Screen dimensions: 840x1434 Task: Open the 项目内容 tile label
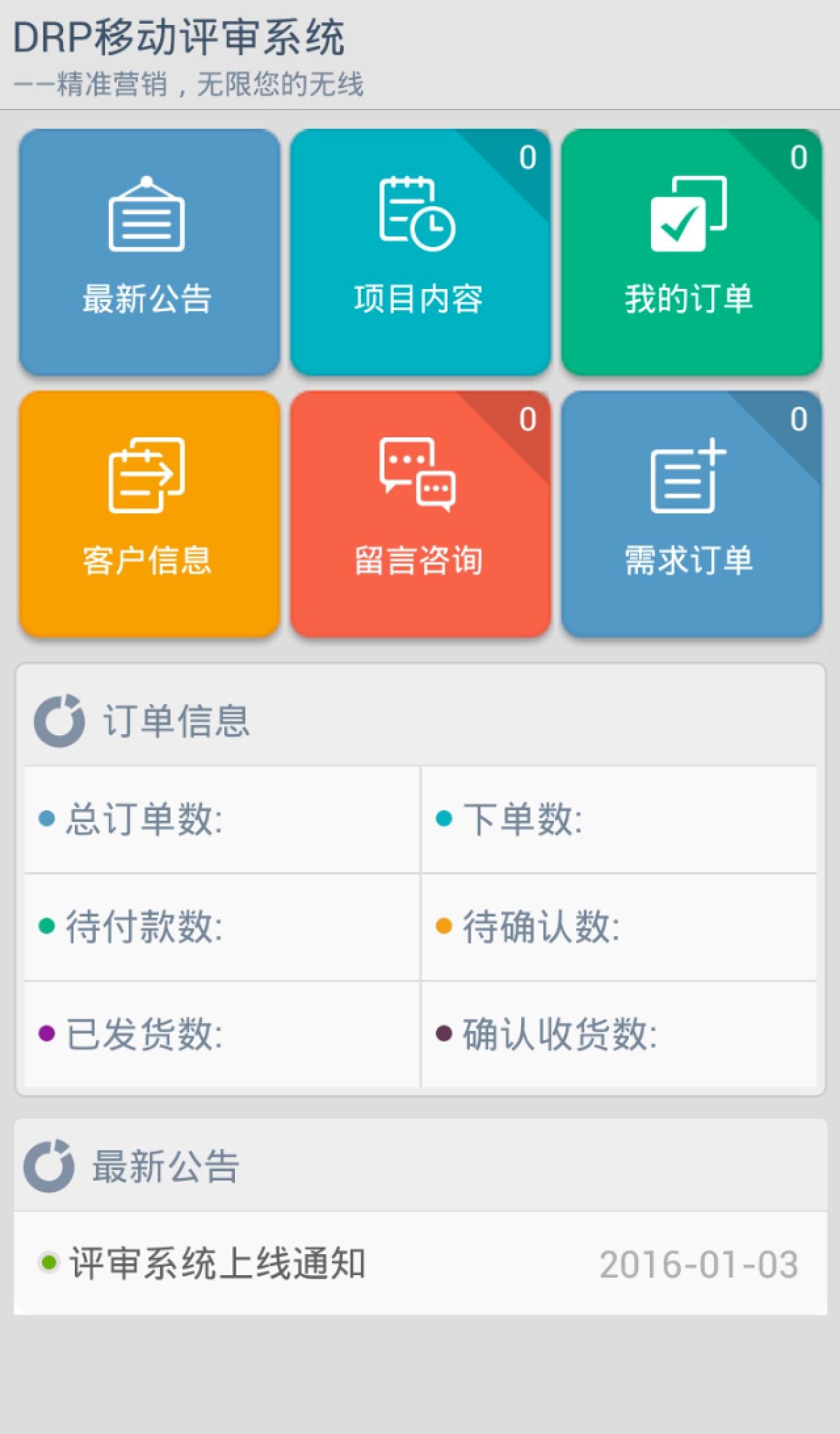pos(418,299)
